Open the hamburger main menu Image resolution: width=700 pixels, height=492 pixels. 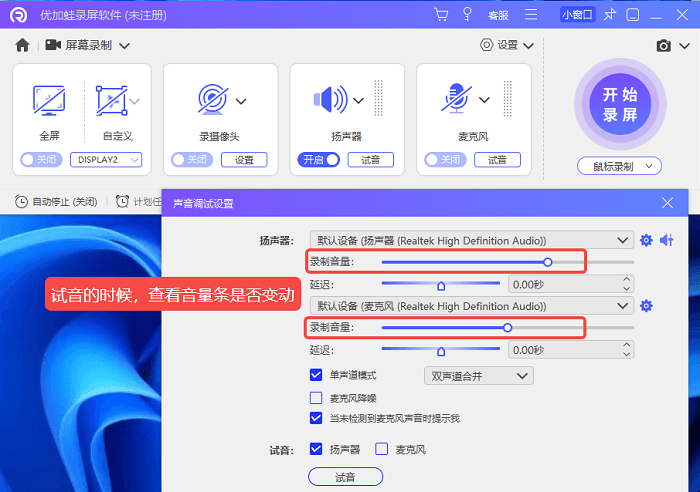click(x=531, y=15)
